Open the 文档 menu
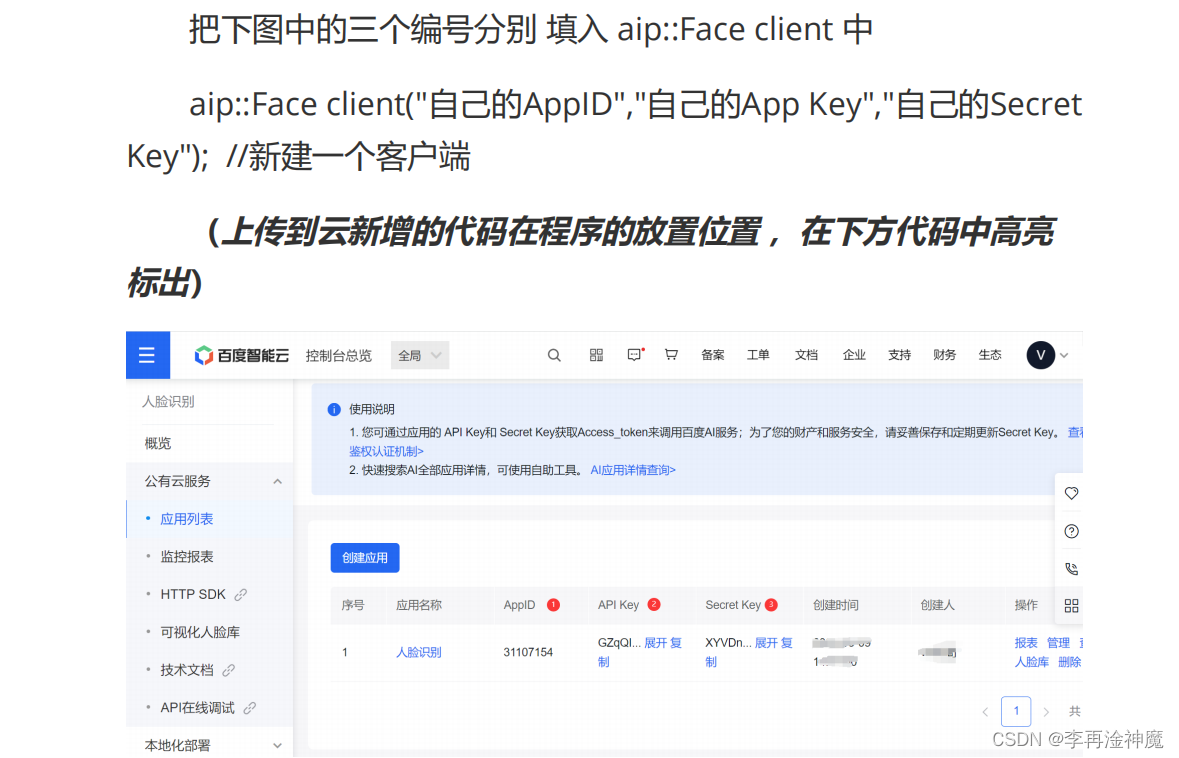This screenshot has width=1179, height=758. click(806, 355)
